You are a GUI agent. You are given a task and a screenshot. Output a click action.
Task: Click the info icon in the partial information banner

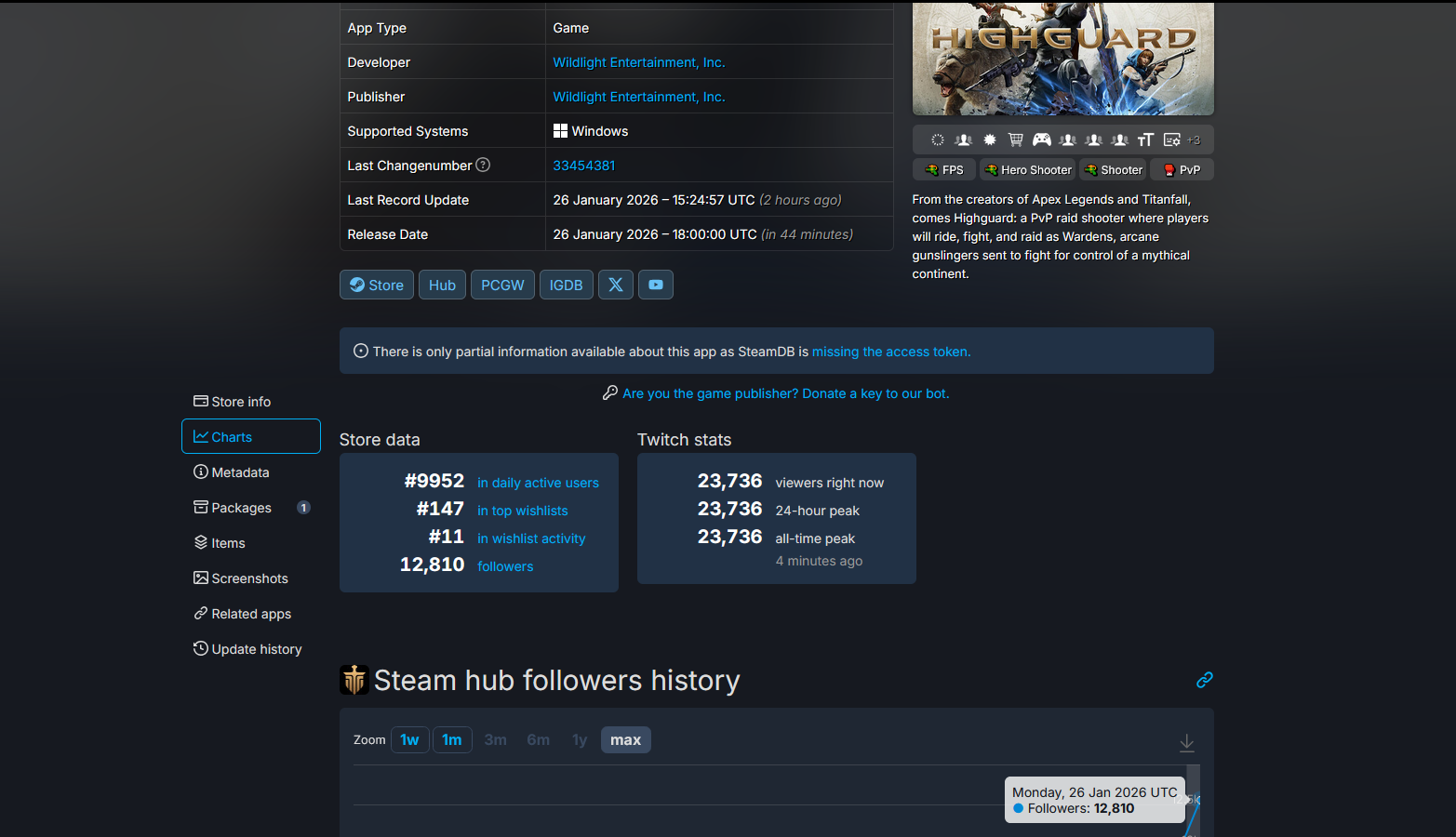pos(361,351)
